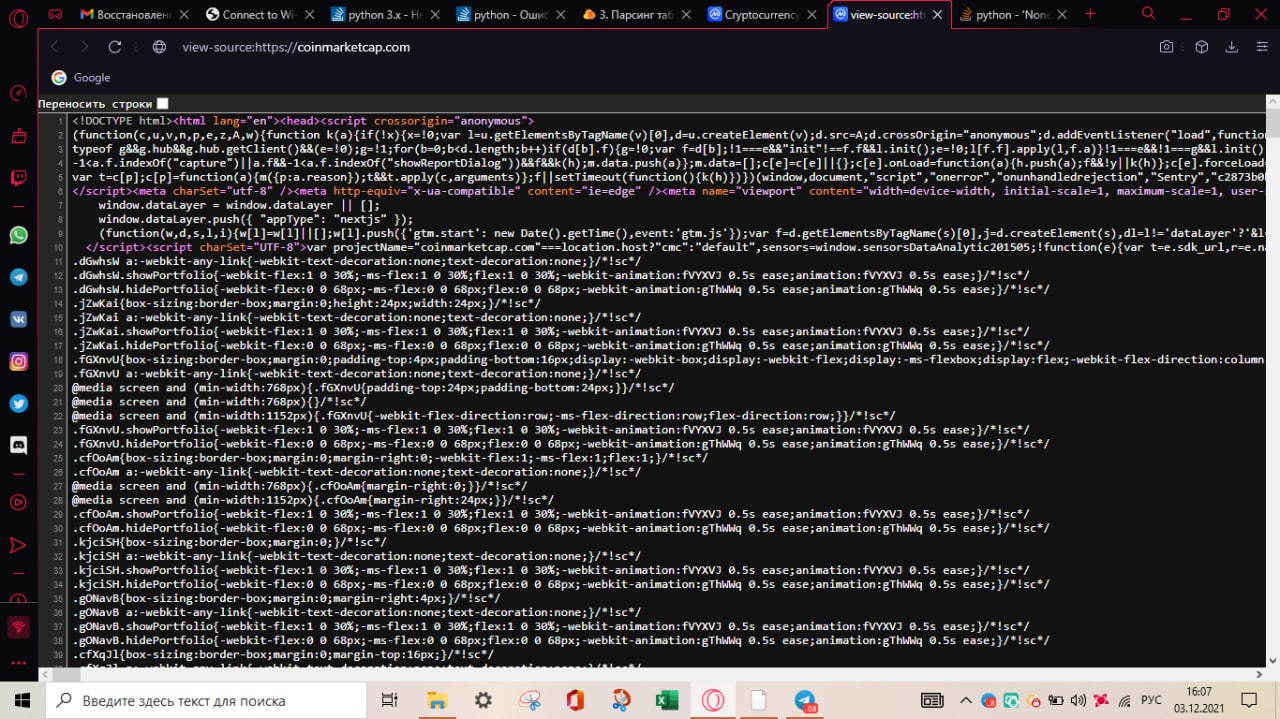Add a new tab with plus
This screenshot has width=1280, height=719.
coord(1090,14)
